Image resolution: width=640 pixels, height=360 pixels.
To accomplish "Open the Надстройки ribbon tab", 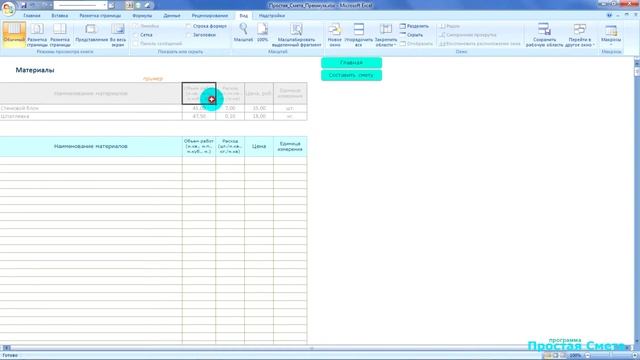I will 272,16.
